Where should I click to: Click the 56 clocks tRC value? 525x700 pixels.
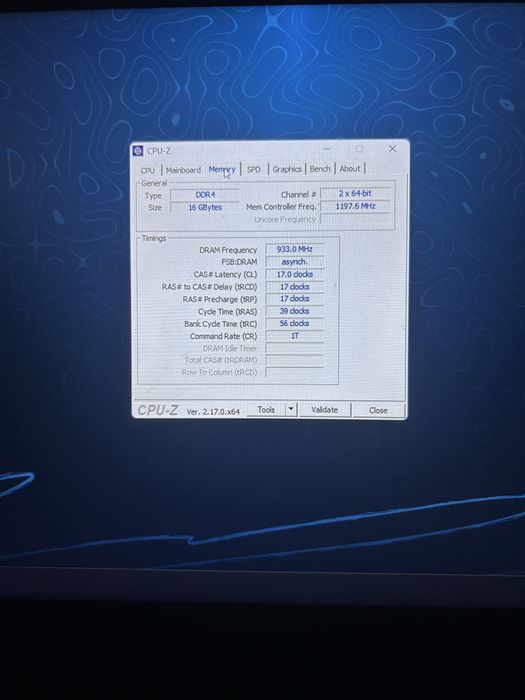(295, 323)
